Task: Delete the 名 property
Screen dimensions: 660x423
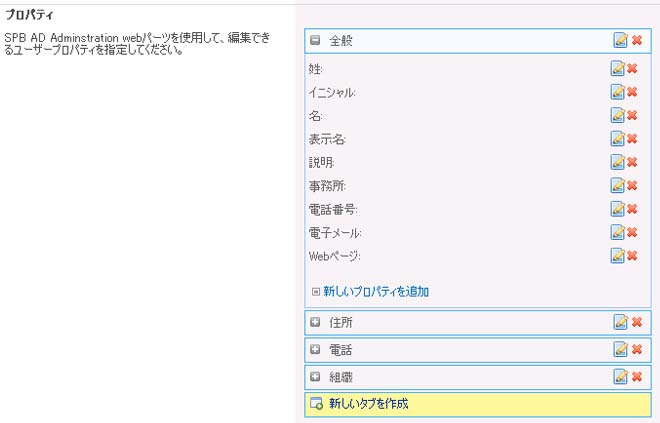Action: pos(632,115)
